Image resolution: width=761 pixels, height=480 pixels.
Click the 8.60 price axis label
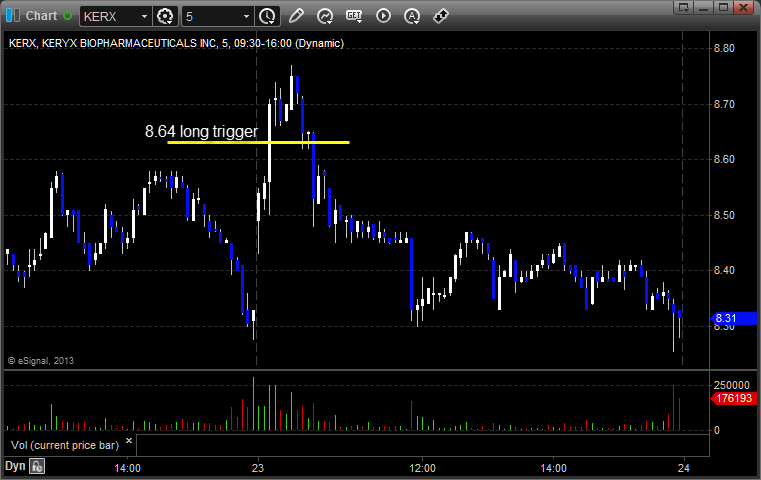724,159
